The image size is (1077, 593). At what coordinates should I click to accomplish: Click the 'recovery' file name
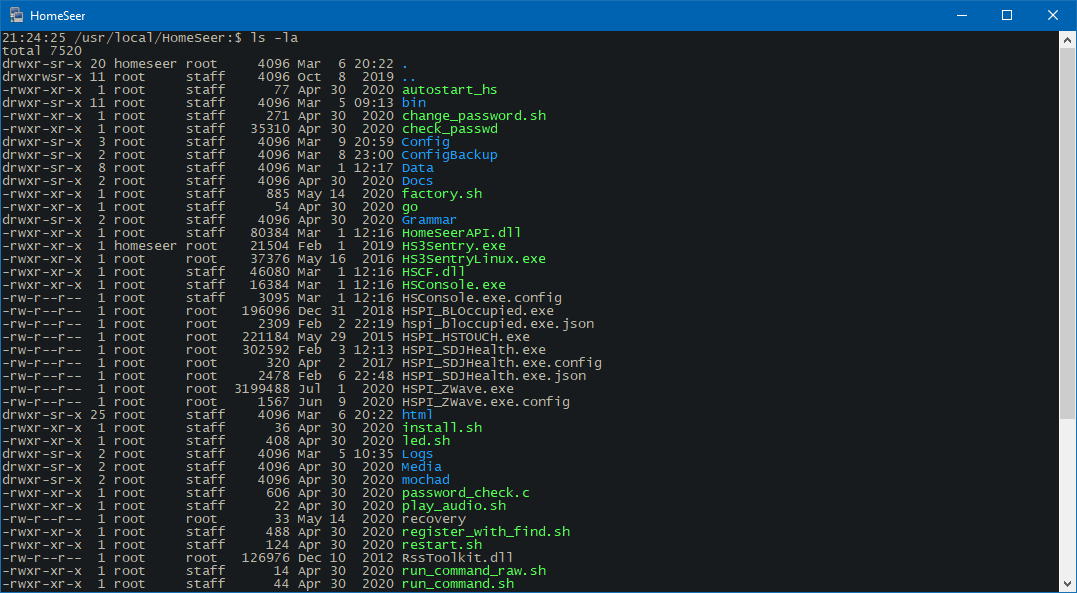pyautogui.click(x=433, y=519)
